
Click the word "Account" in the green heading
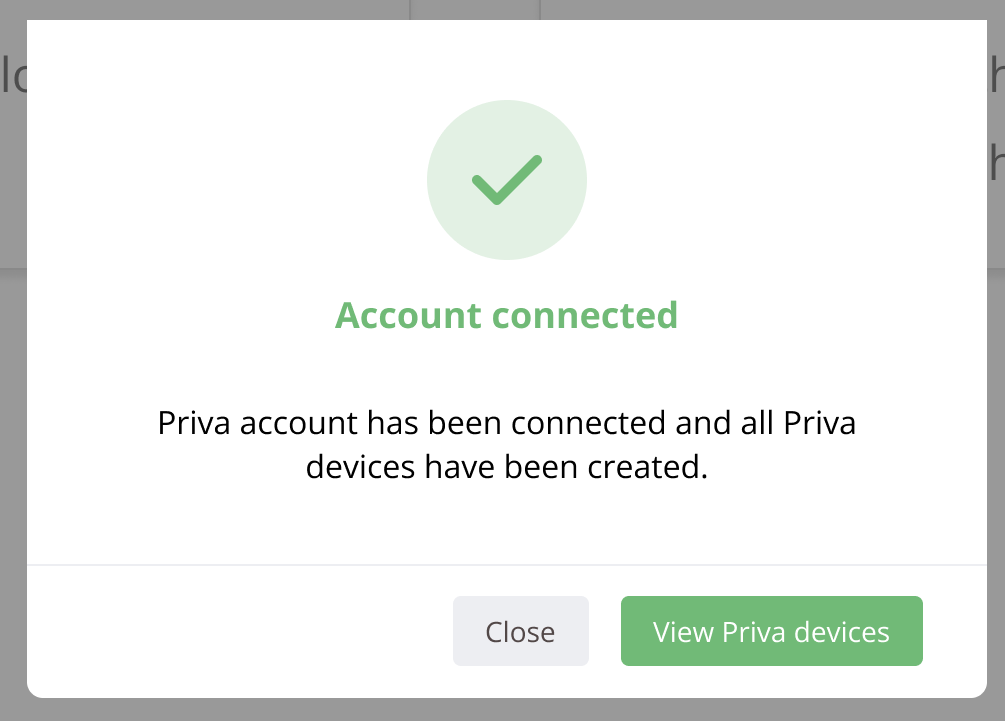coord(408,315)
